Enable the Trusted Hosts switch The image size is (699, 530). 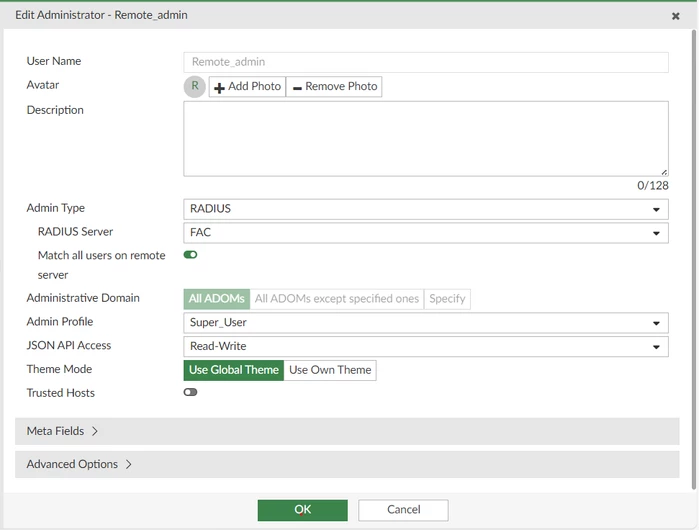pyautogui.click(x=190, y=392)
